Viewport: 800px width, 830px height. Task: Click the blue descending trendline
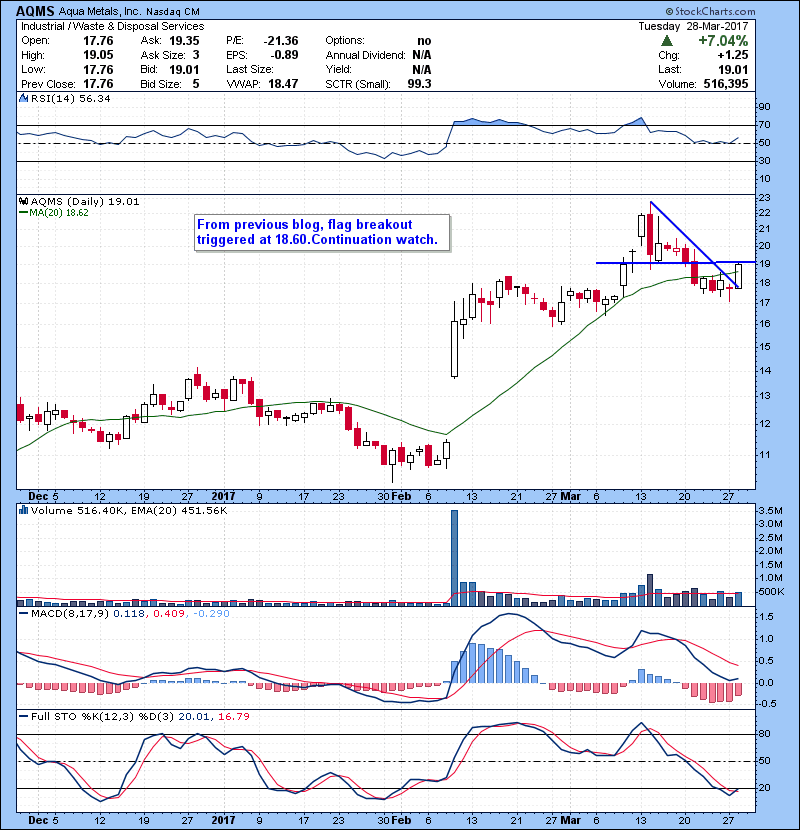pos(695,245)
